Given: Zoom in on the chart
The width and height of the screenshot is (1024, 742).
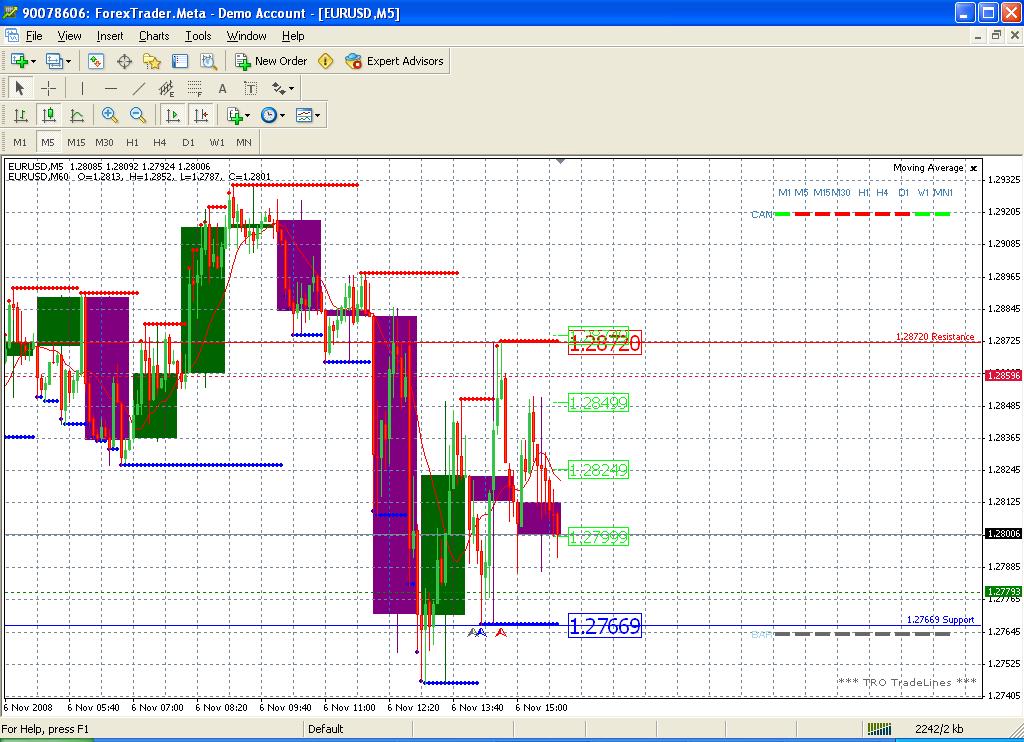Looking at the screenshot, I should pos(110,115).
